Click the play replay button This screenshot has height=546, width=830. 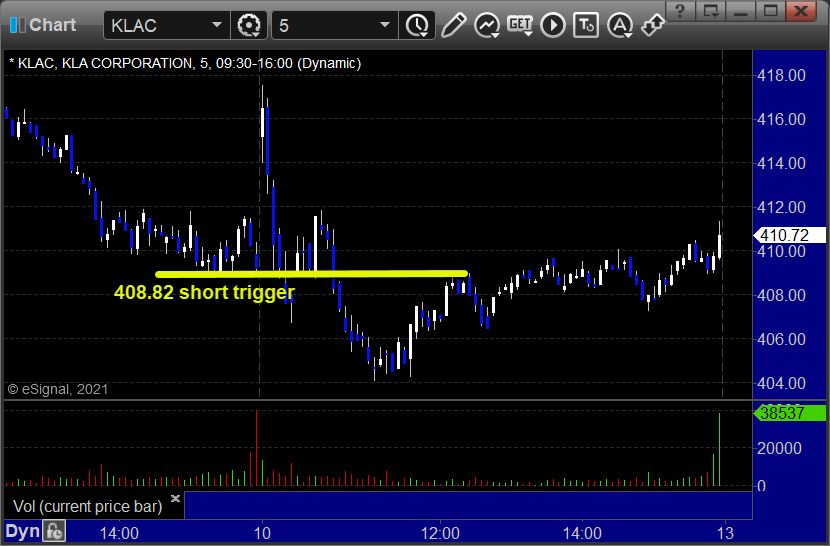click(x=553, y=25)
